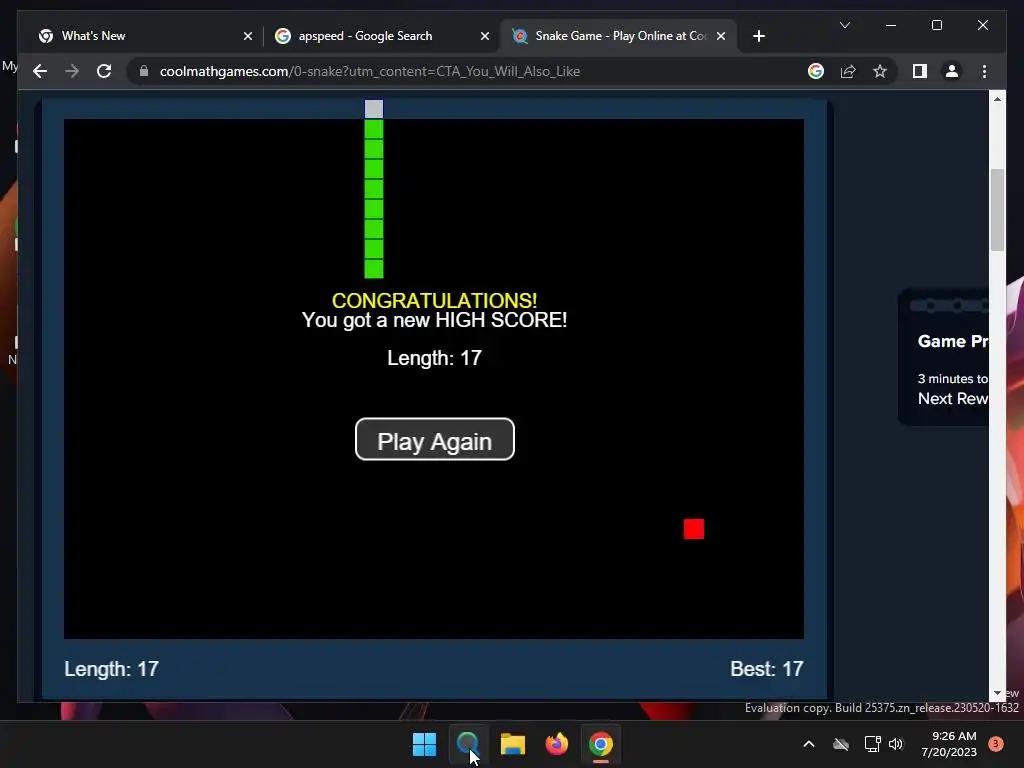Screen dimensions: 1024x768
Task: Open Windows Search from taskbar
Action: click(468, 744)
